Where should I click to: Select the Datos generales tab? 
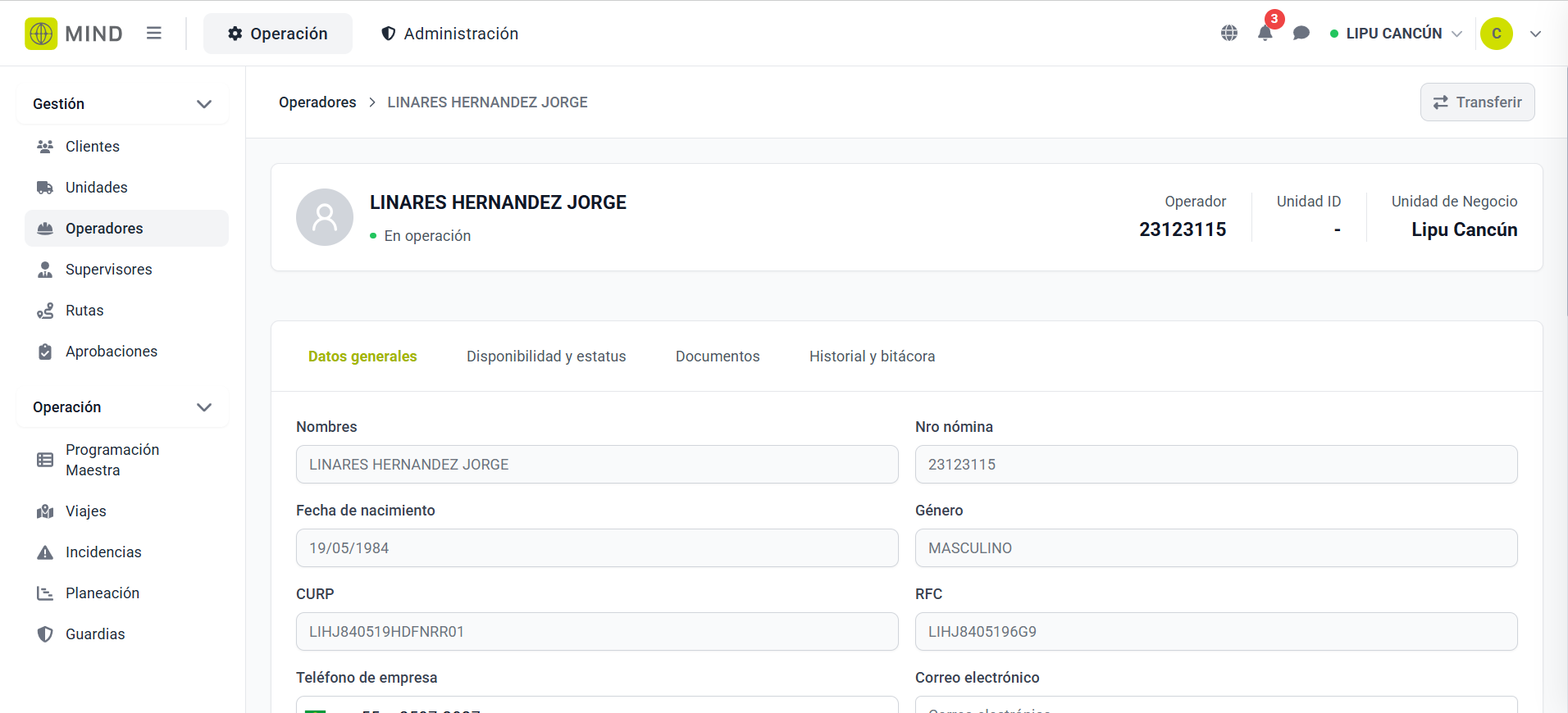(362, 356)
